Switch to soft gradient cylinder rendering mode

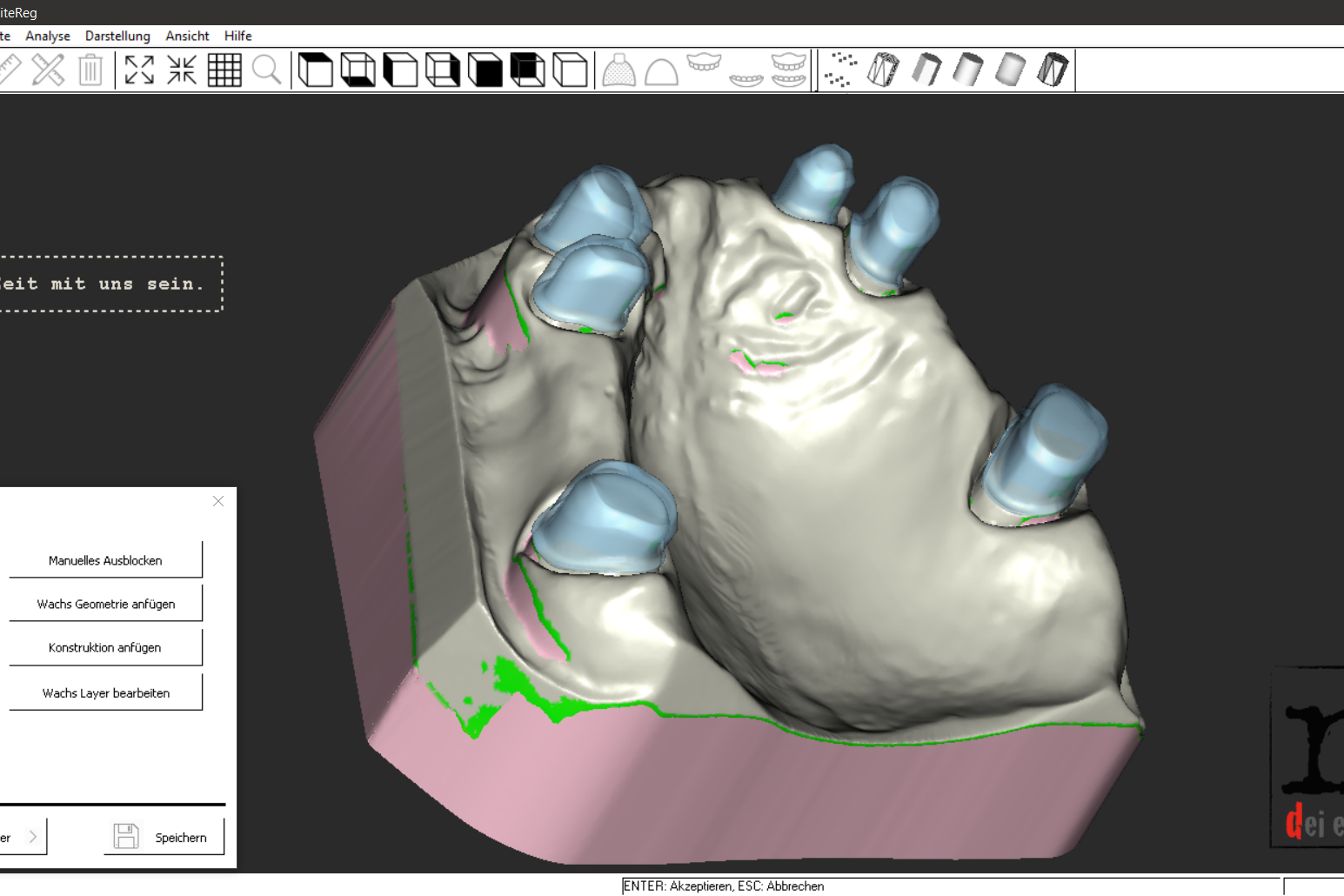click(1011, 70)
